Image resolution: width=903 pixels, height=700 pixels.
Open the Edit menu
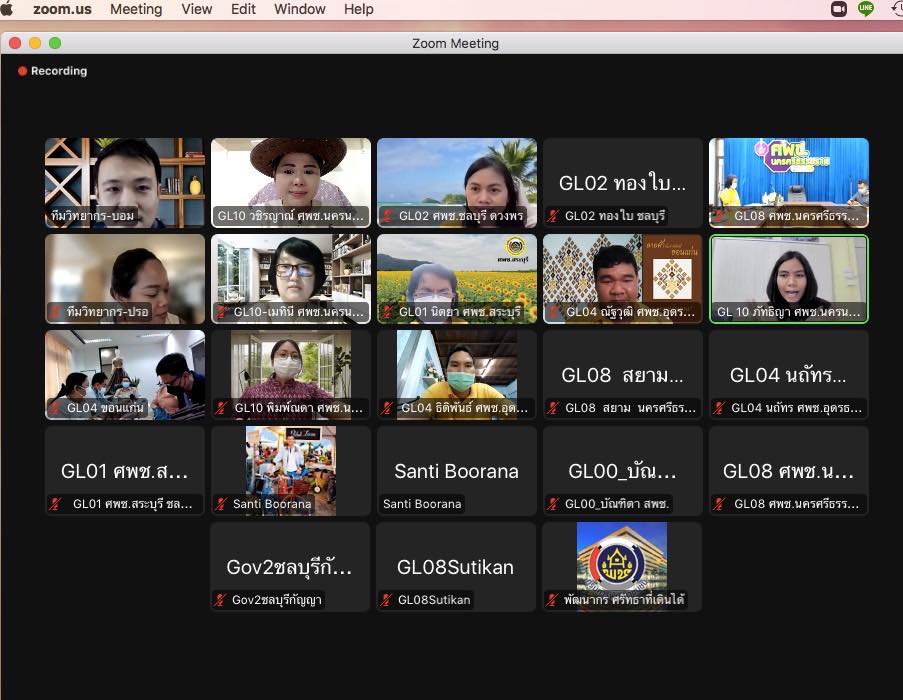click(243, 9)
